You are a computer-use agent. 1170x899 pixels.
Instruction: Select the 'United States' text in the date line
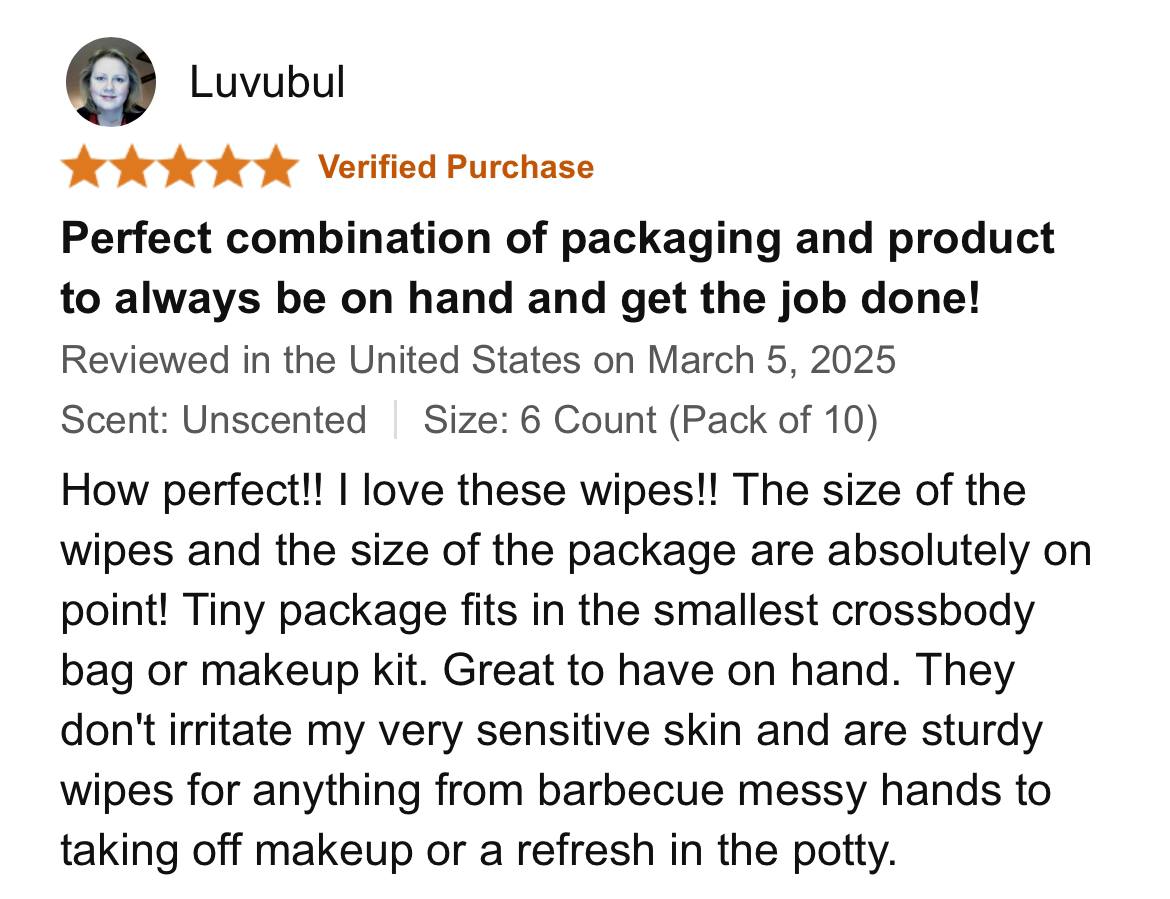tap(464, 360)
